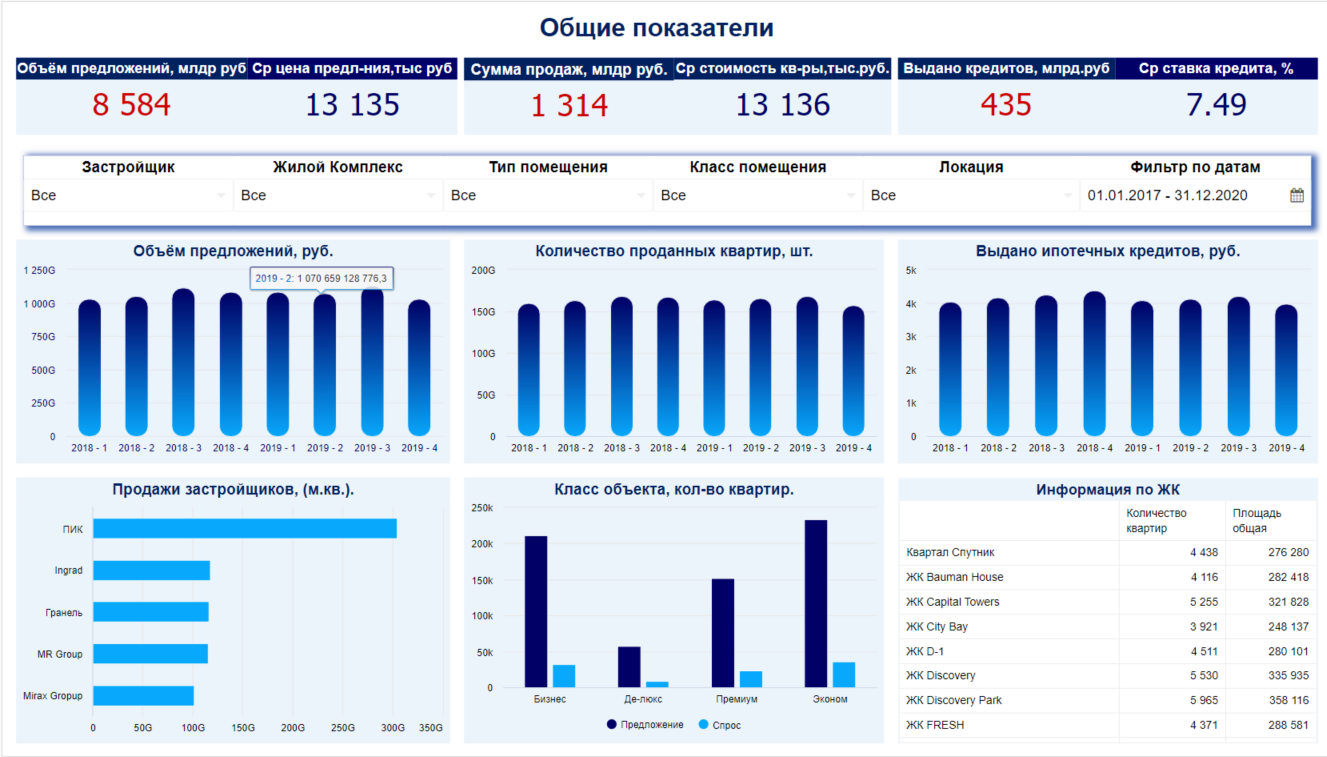Click the 2018 - 4 bar in mortgage loans chart
Image resolution: width=1327 pixels, height=757 pixels.
tap(1094, 364)
